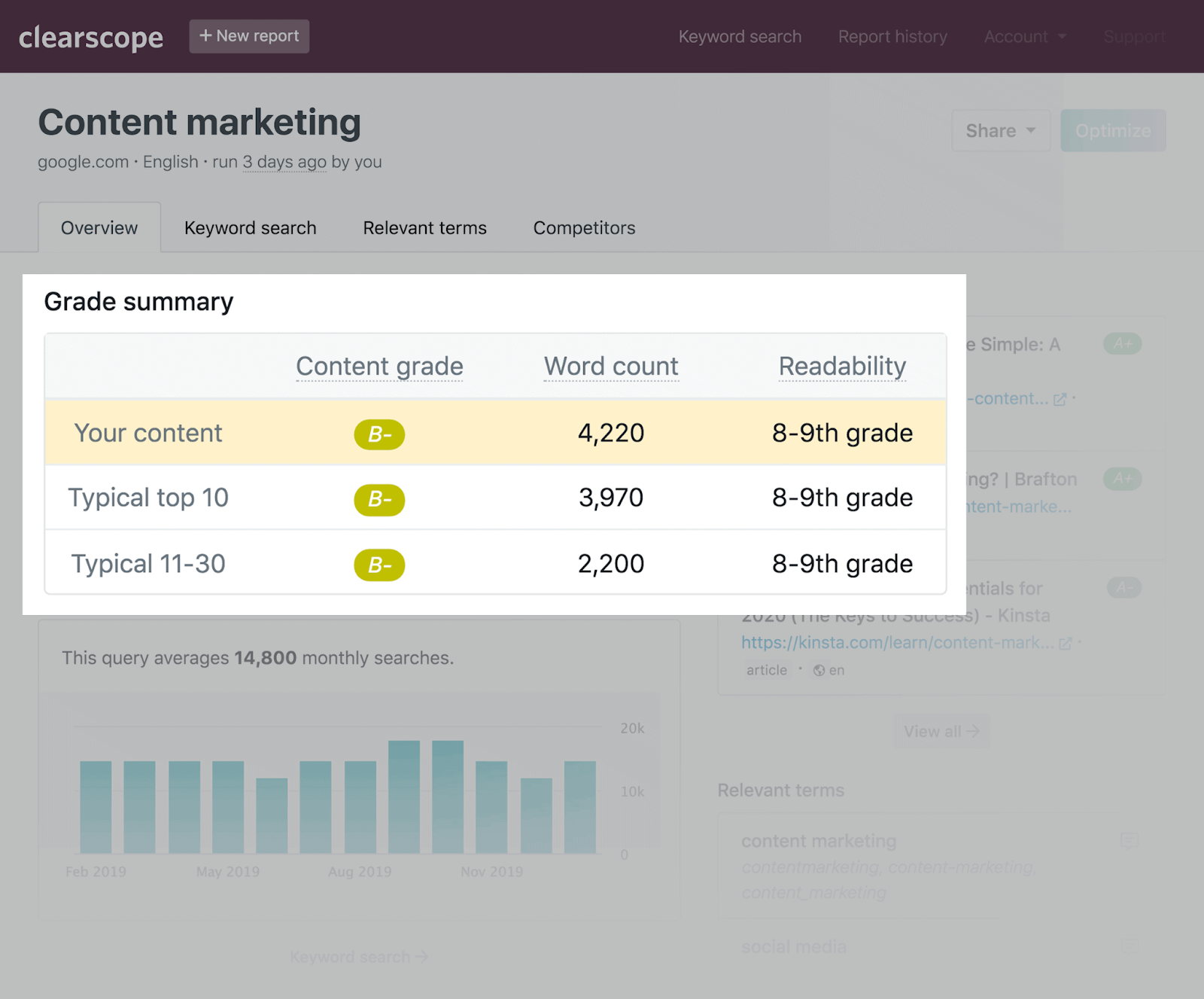Expand the Account dropdown menu
1204x999 pixels.
pos(1025,37)
